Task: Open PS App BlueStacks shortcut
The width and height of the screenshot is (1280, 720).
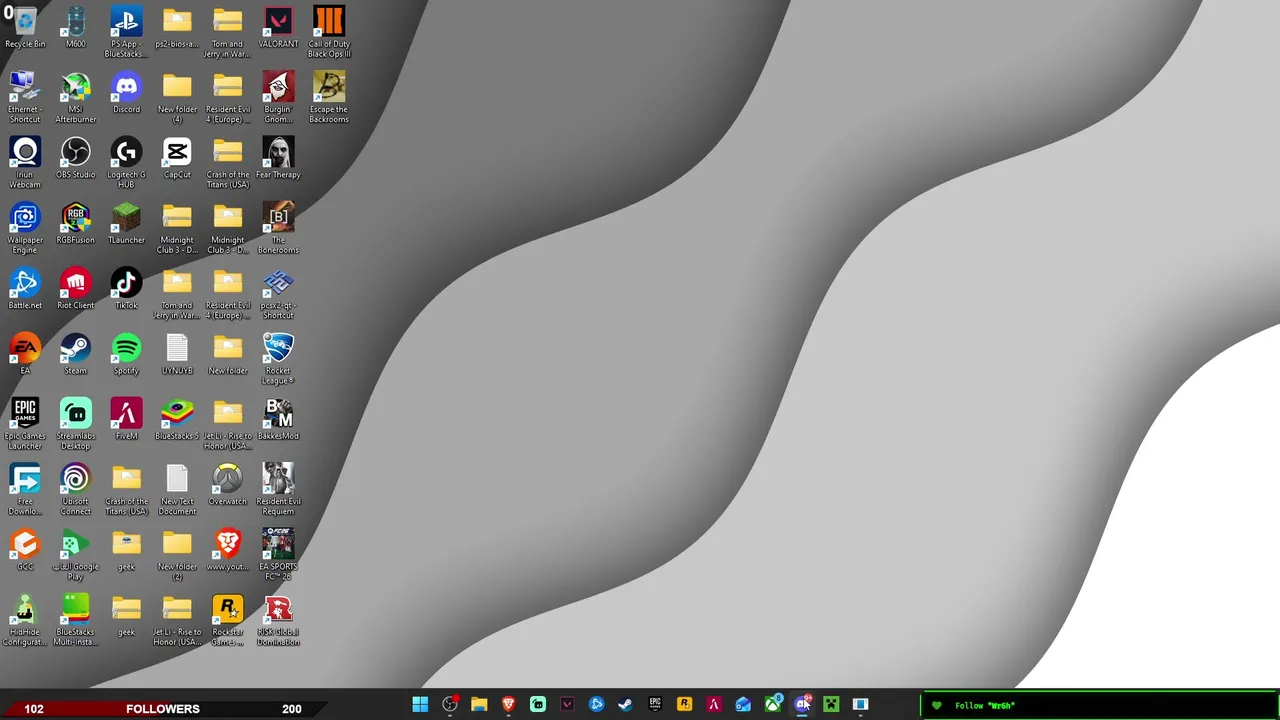Action: (126, 33)
